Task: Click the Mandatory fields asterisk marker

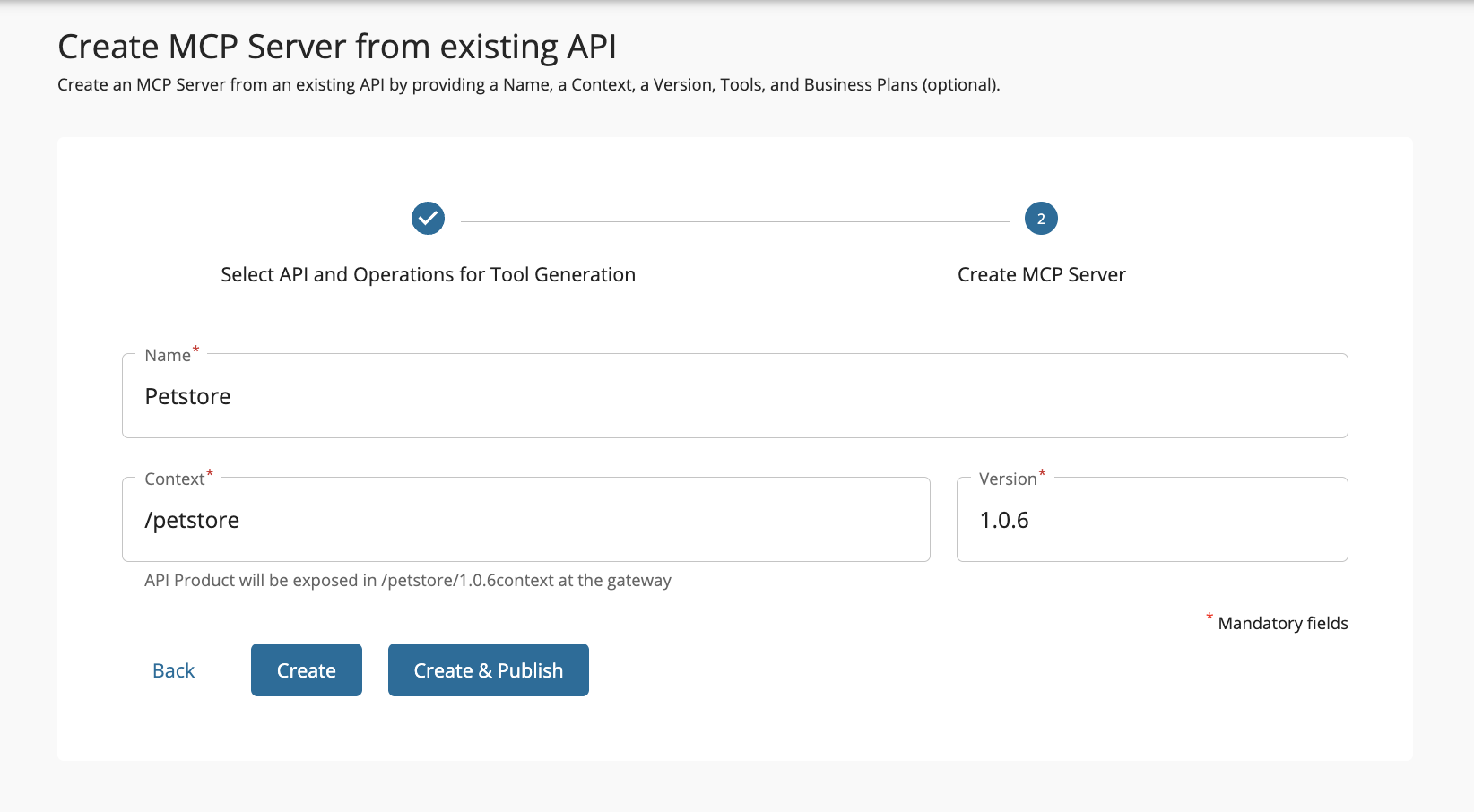Action: 1209,618
